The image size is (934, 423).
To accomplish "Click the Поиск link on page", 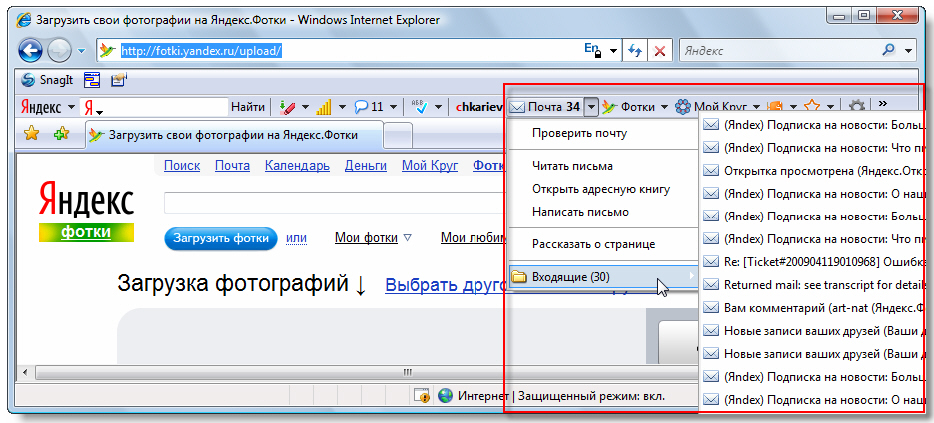I will click(182, 166).
